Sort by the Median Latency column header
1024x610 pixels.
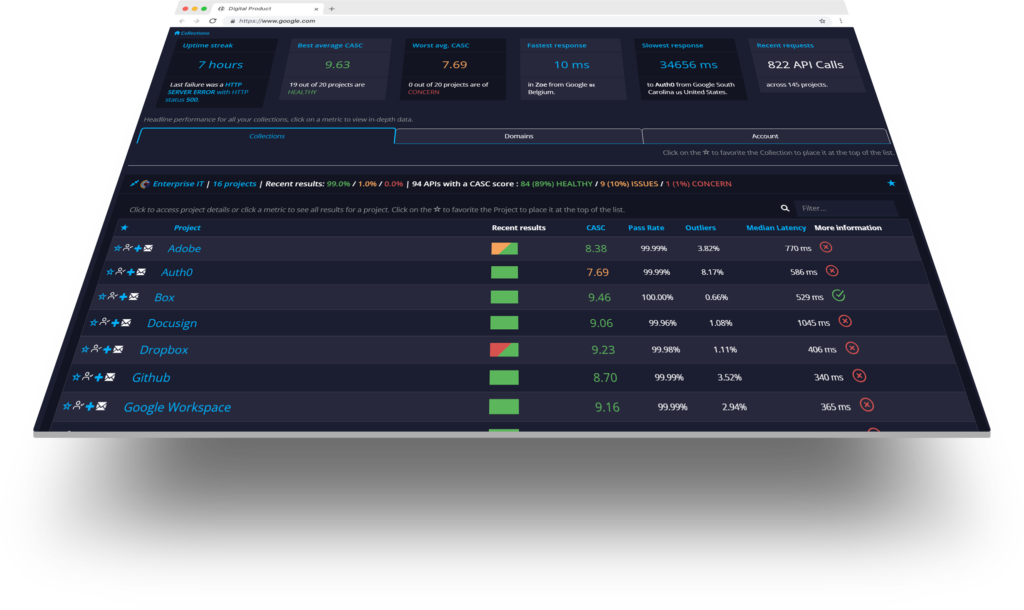tap(776, 228)
